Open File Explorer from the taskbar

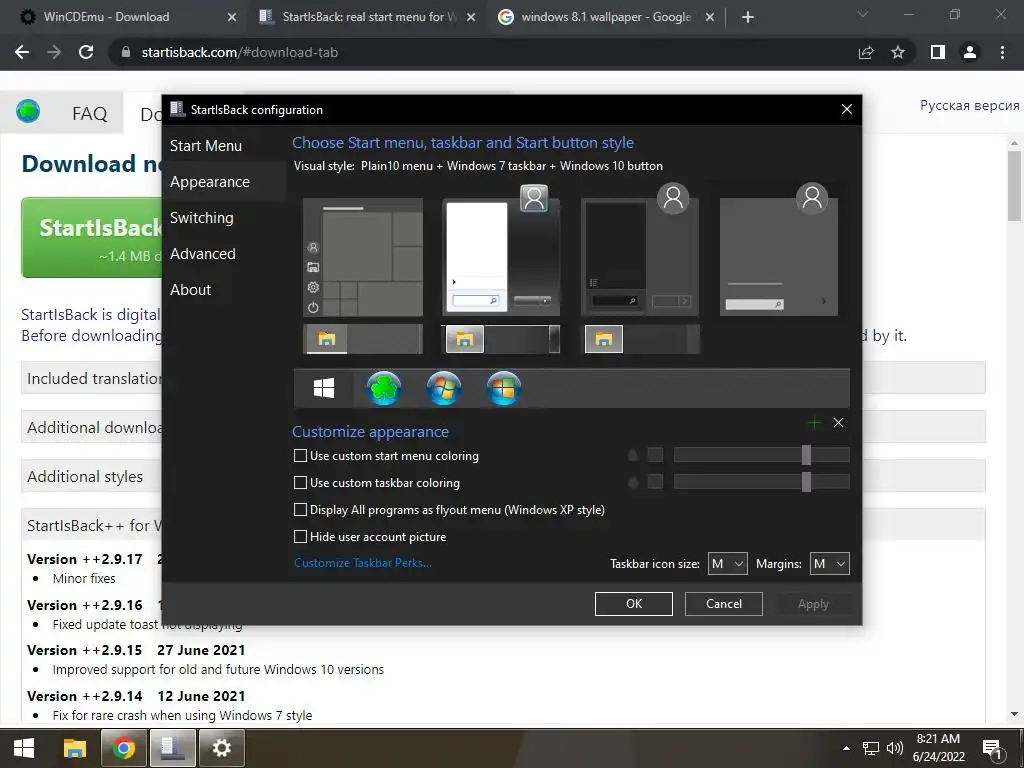click(75, 748)
